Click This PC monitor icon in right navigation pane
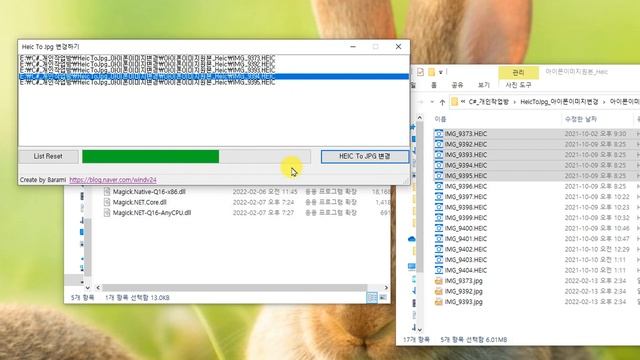The width and height of the screenshot is (640, 360). [x=412, y=267]
